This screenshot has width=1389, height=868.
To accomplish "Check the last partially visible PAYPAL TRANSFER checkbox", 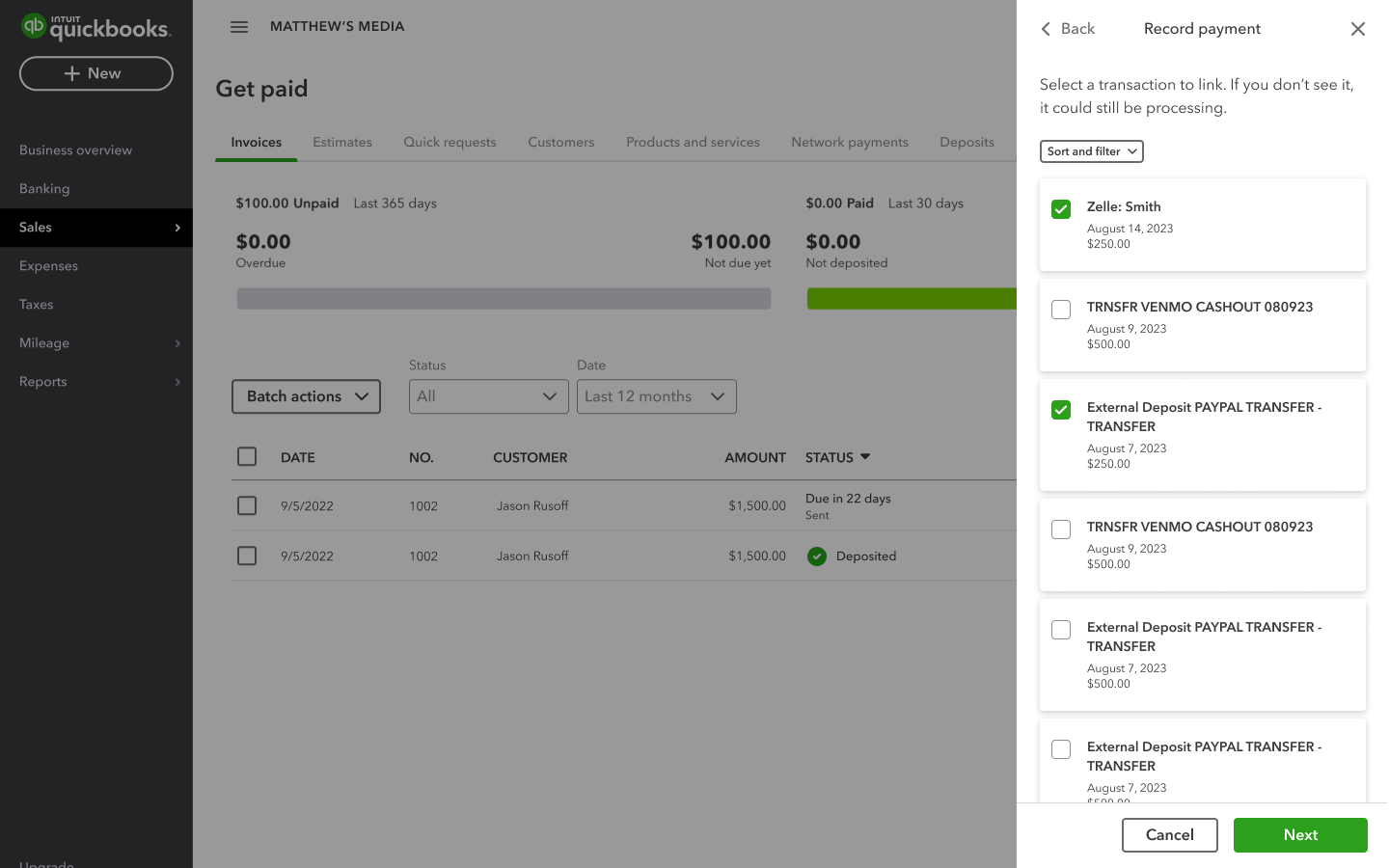I will [1061, 749].
